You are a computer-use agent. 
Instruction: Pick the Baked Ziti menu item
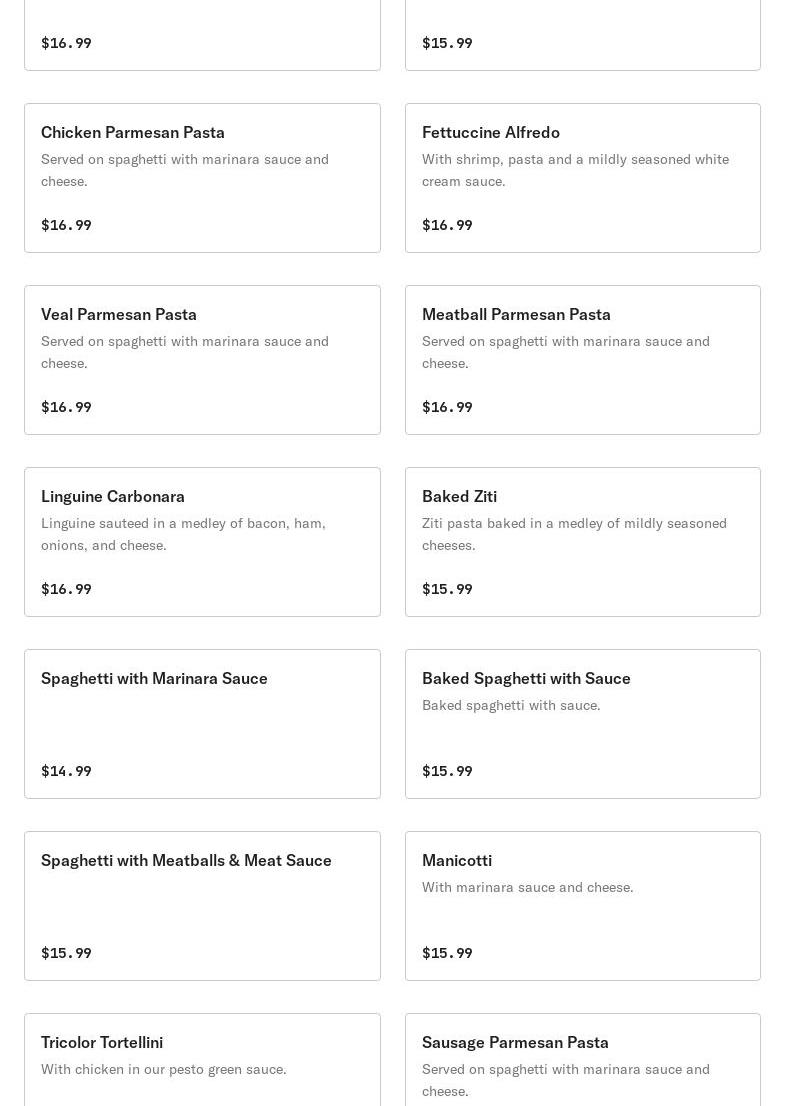(459, 496)
